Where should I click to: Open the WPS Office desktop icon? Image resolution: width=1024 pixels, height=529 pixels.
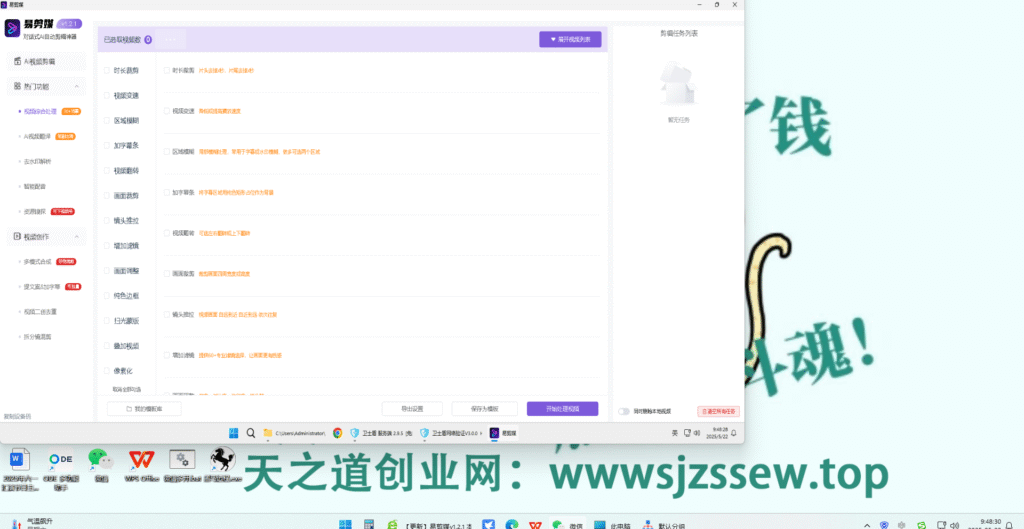141,459
